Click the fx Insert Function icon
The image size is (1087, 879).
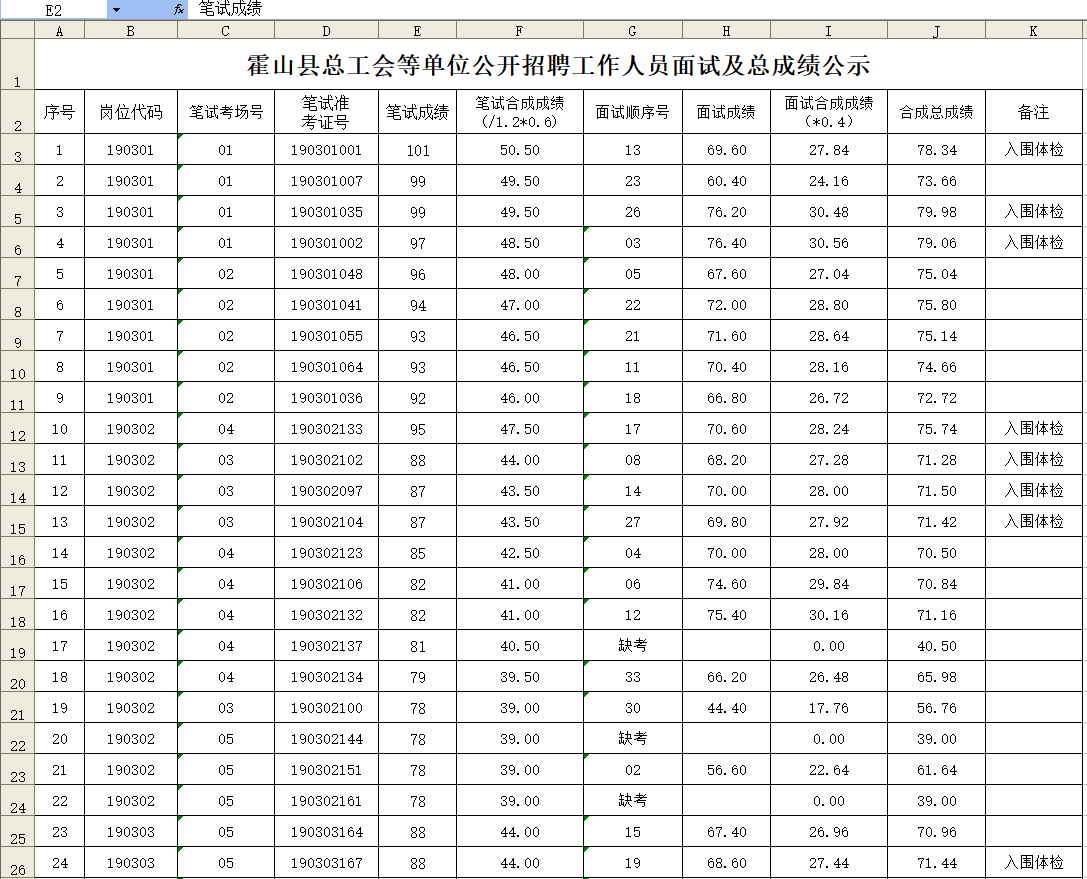tap(179, 10)
